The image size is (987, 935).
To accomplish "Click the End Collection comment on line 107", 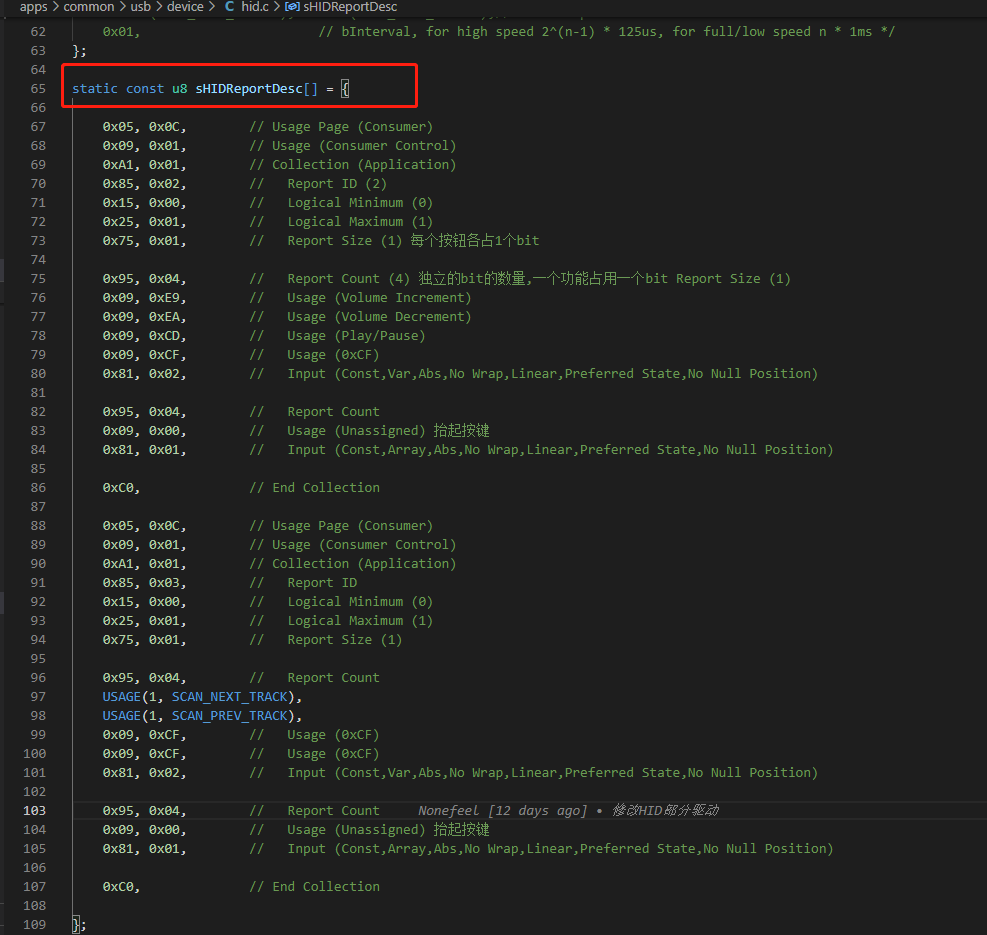I will 315,887.
